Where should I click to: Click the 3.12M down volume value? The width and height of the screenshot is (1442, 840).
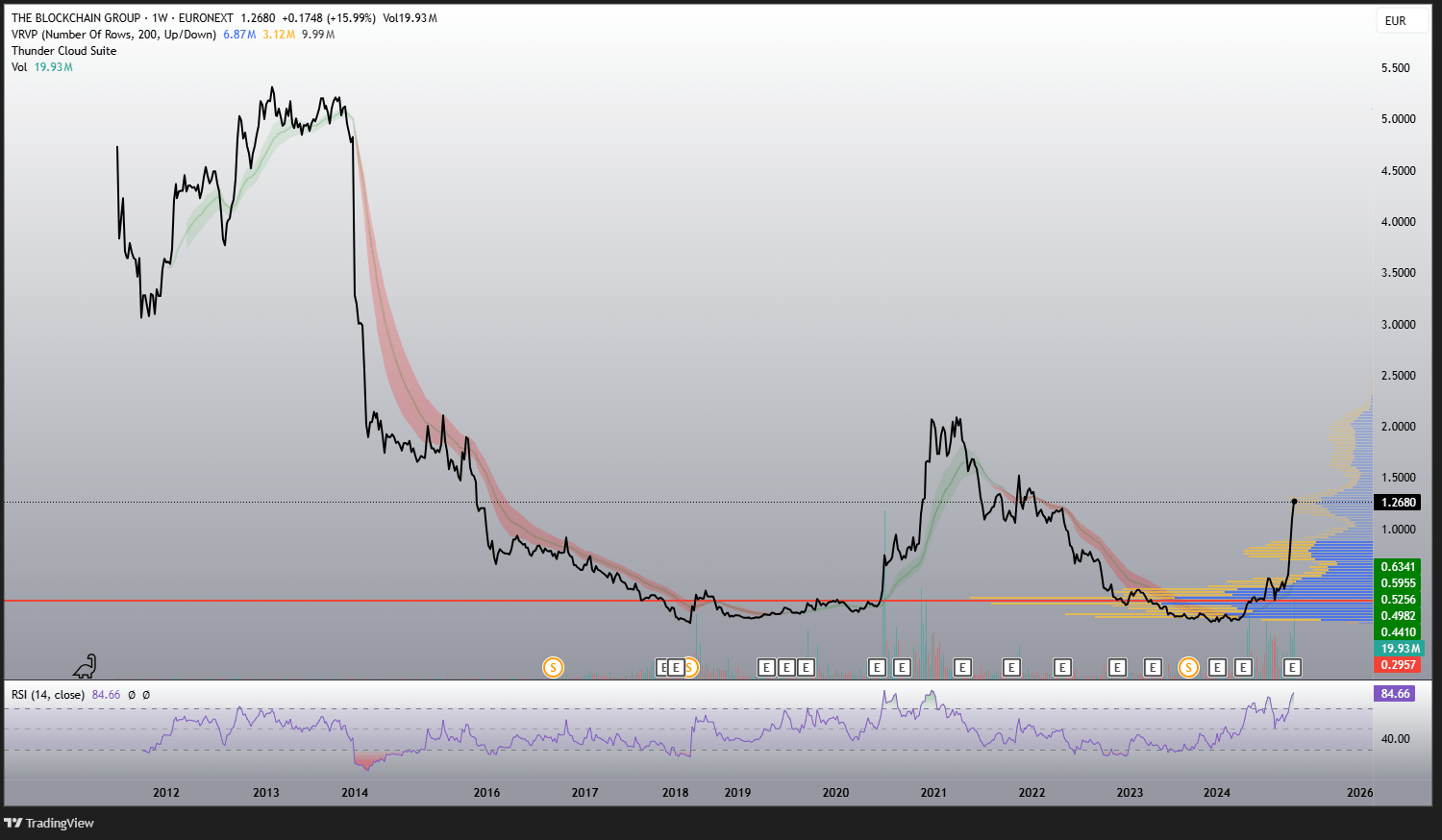[x=279, y=35]
